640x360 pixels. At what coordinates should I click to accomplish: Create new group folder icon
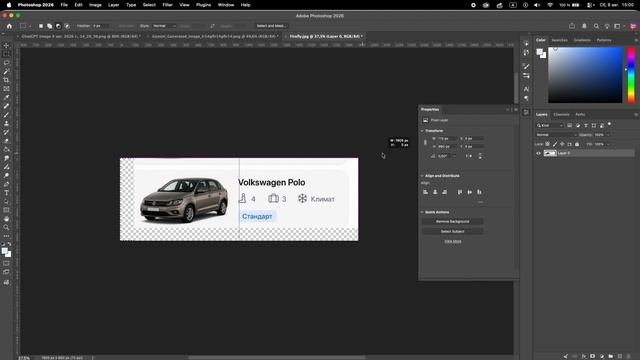tap(611, 356)
